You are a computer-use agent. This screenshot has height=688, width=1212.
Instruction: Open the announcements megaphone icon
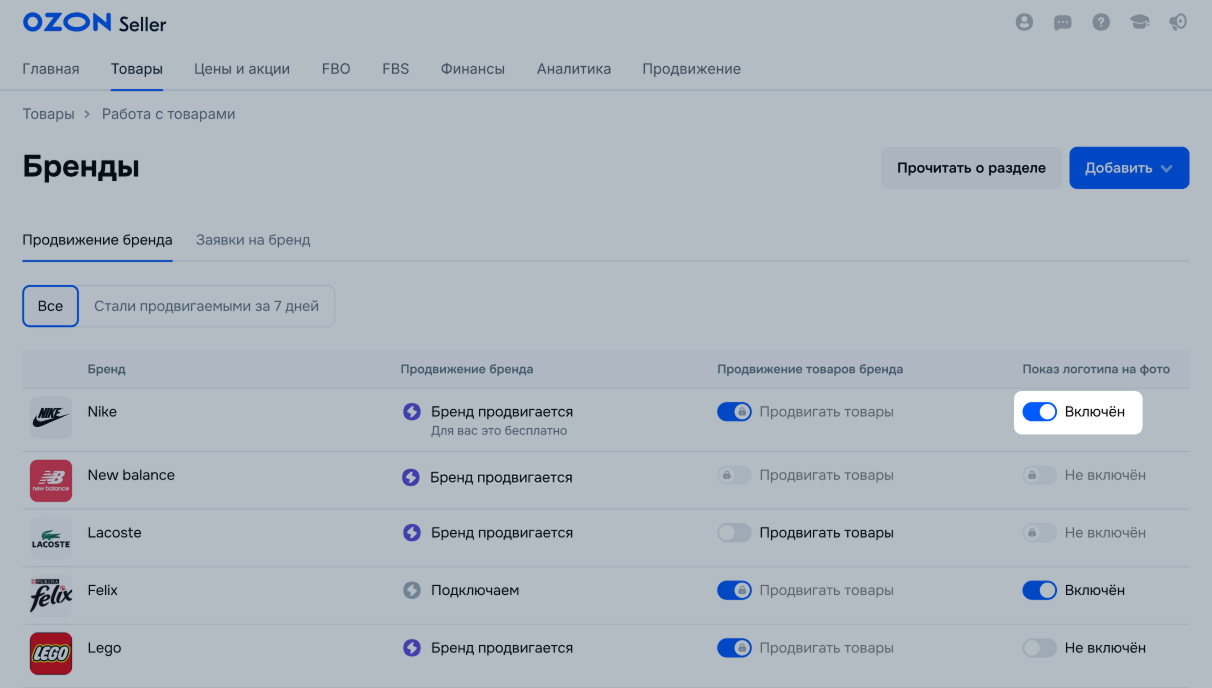point(1178,22)
